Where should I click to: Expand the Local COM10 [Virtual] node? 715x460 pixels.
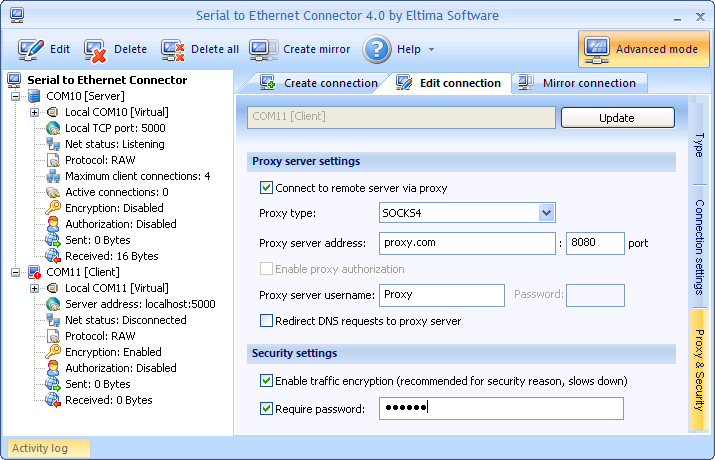coord(34,112)
